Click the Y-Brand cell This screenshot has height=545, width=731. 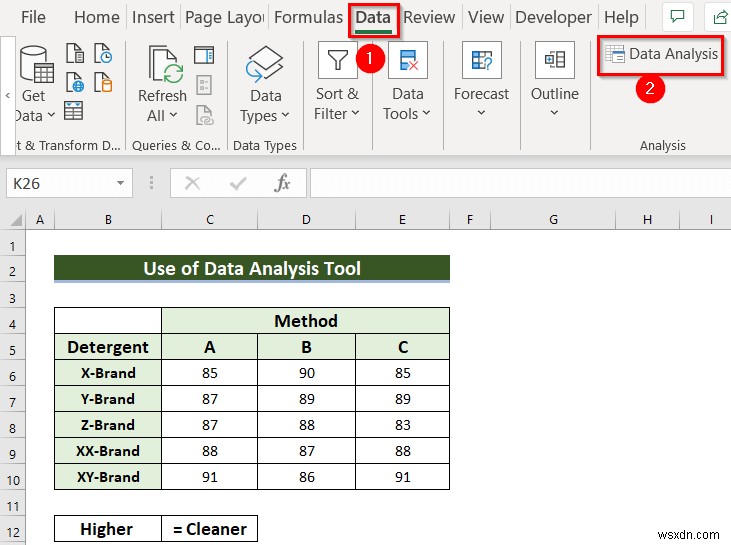point(108,399)
